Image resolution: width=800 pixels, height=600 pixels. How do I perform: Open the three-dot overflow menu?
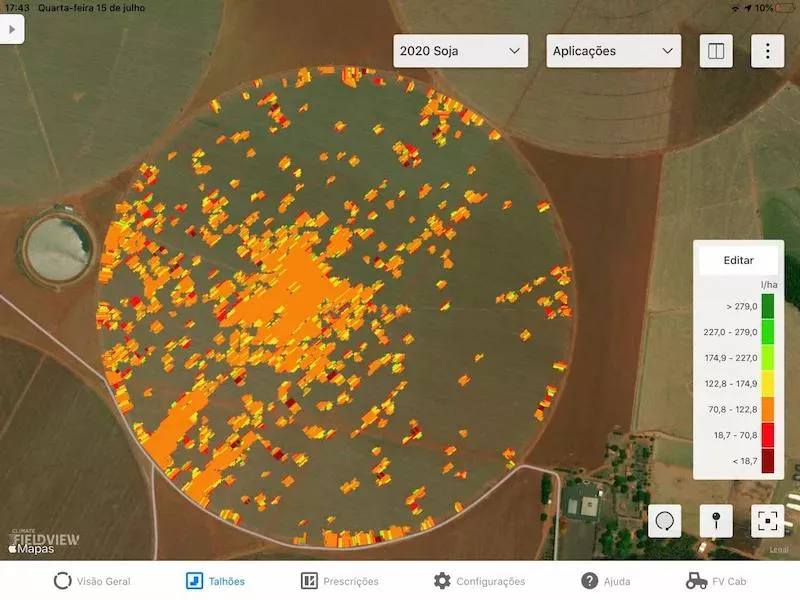pos(765,51)
